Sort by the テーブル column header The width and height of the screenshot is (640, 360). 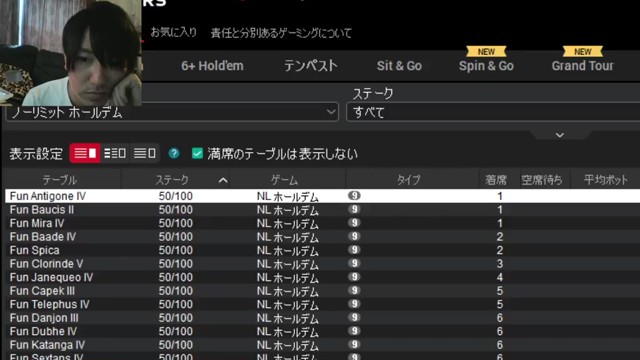click(60, 180)
